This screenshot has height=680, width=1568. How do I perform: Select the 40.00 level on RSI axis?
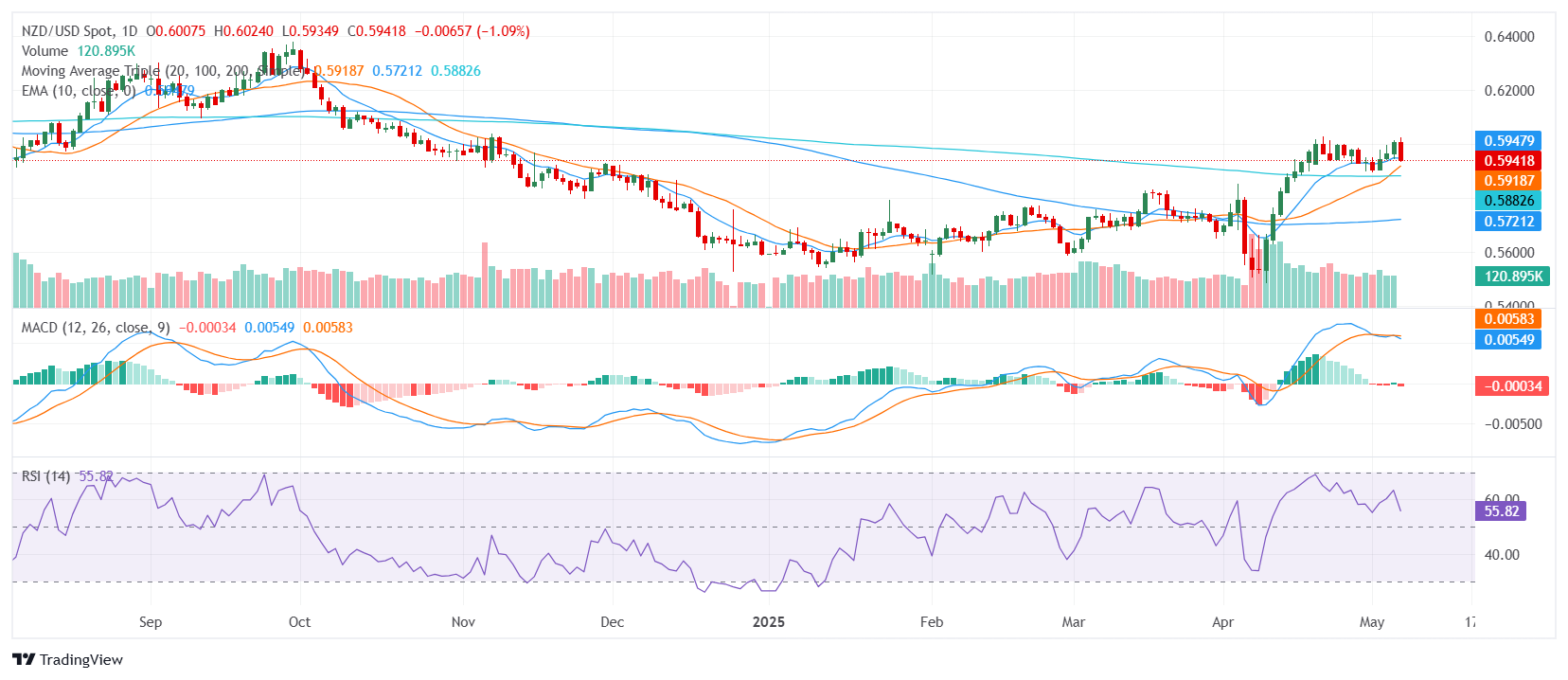[1501, 555]
